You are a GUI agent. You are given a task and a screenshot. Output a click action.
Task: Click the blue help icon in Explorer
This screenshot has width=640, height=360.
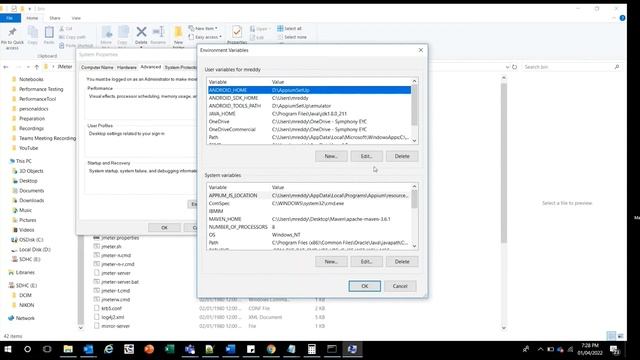(x=622, y=18)
